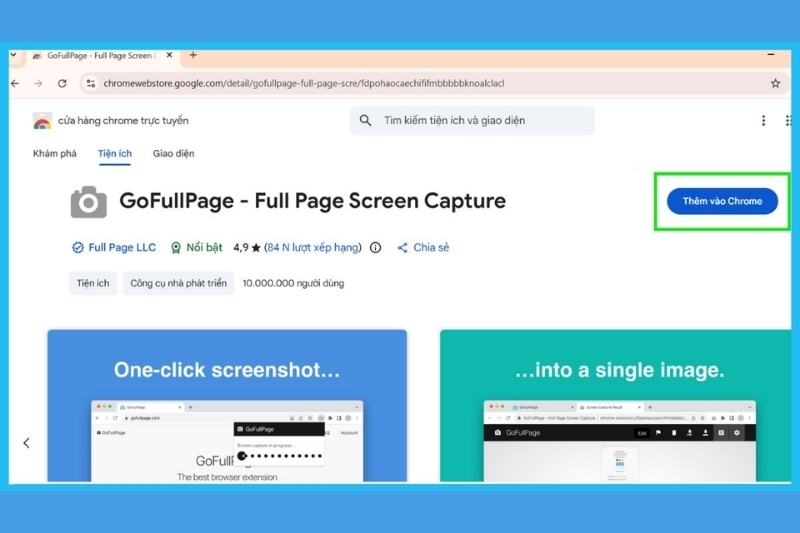
Task: Switch to the Khám phá tab
Action: point(55,154)
